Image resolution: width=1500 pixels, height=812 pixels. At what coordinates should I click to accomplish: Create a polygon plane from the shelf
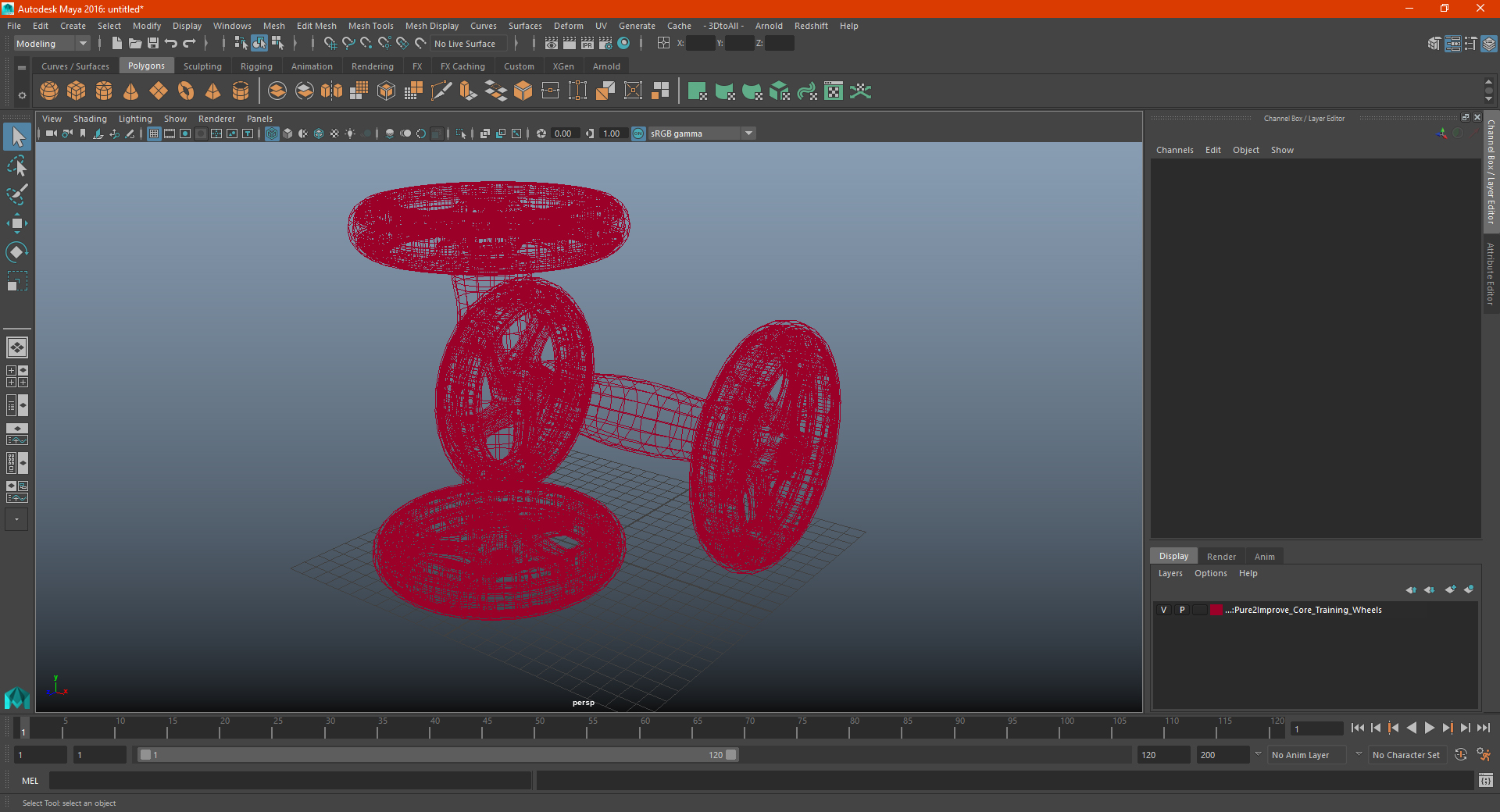point(159,91)
